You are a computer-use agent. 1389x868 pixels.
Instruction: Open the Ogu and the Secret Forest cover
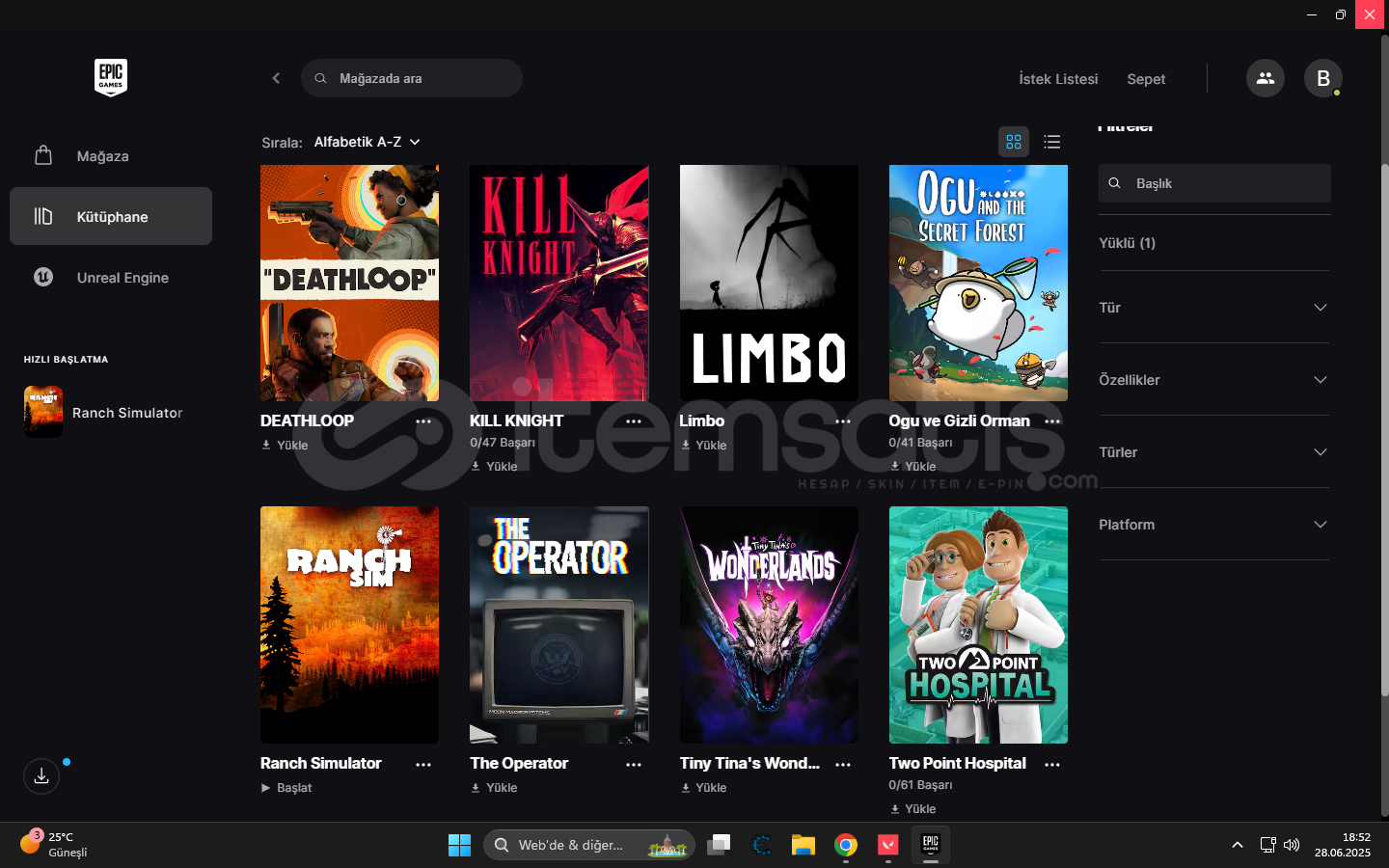coord(978,283)
